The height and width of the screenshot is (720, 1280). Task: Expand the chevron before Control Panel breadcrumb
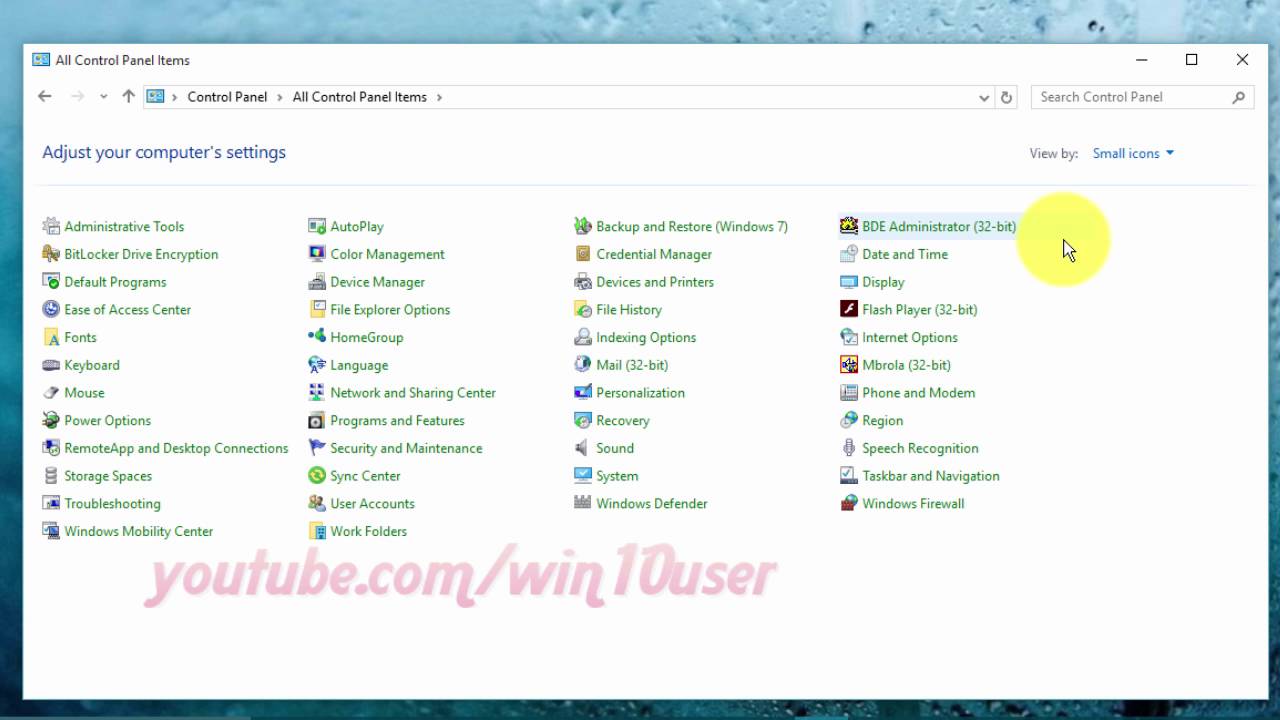coord(175,97)
